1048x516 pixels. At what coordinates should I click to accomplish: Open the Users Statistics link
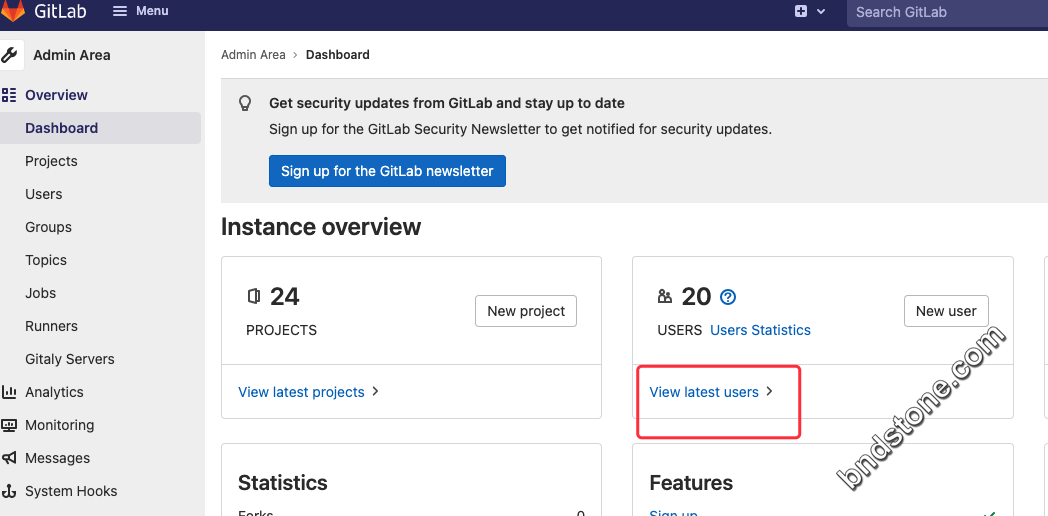point(761,330)
